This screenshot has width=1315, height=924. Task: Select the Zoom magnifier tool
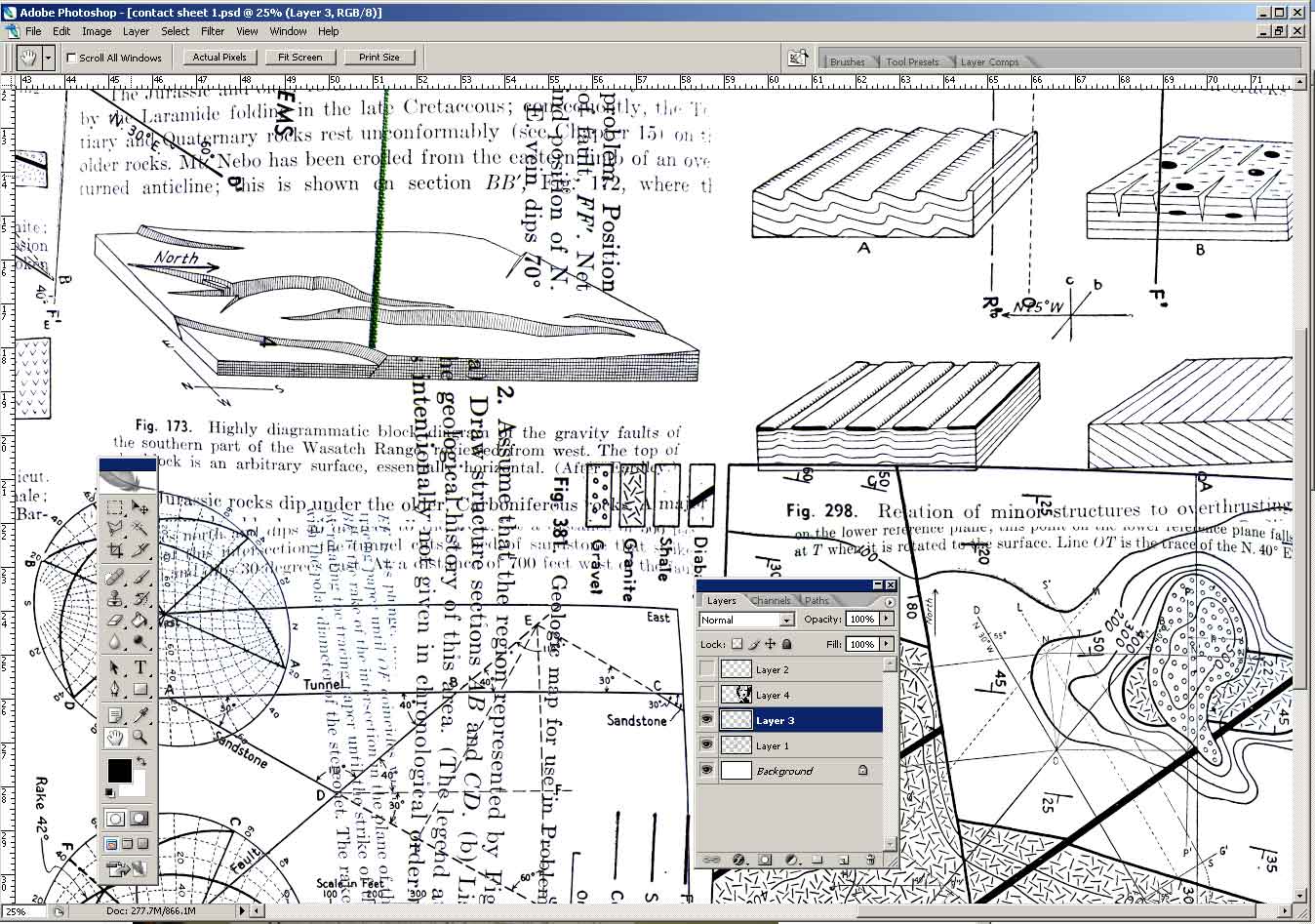point(140,737)
